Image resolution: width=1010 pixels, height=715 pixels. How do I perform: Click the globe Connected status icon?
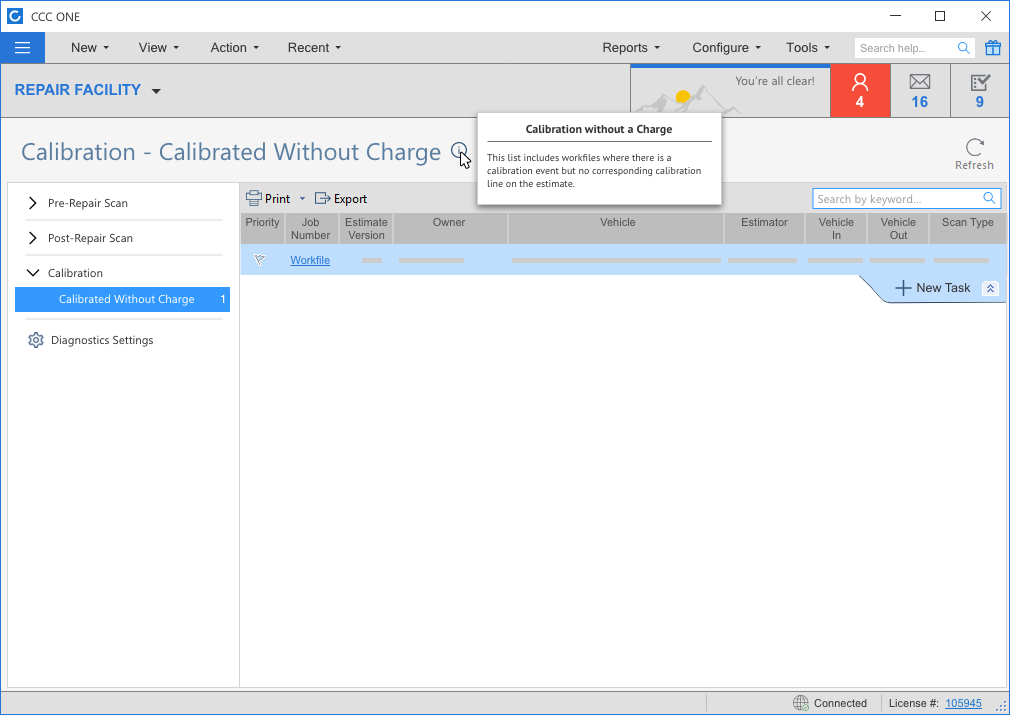(801, 703)
